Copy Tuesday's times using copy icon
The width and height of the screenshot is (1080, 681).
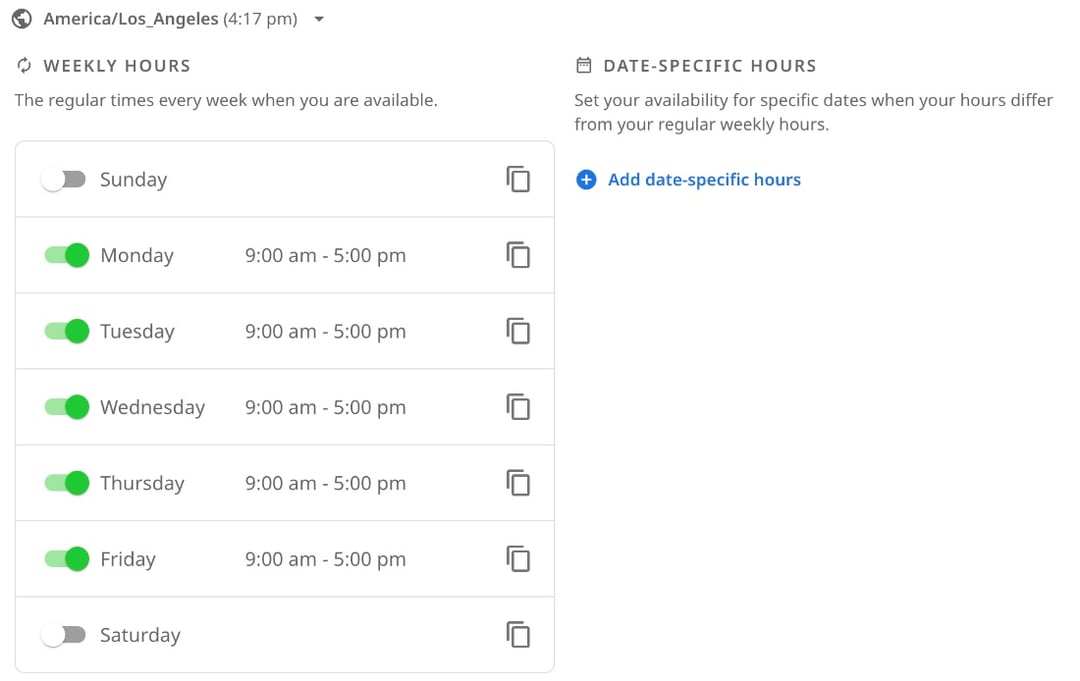pos(518,331)
